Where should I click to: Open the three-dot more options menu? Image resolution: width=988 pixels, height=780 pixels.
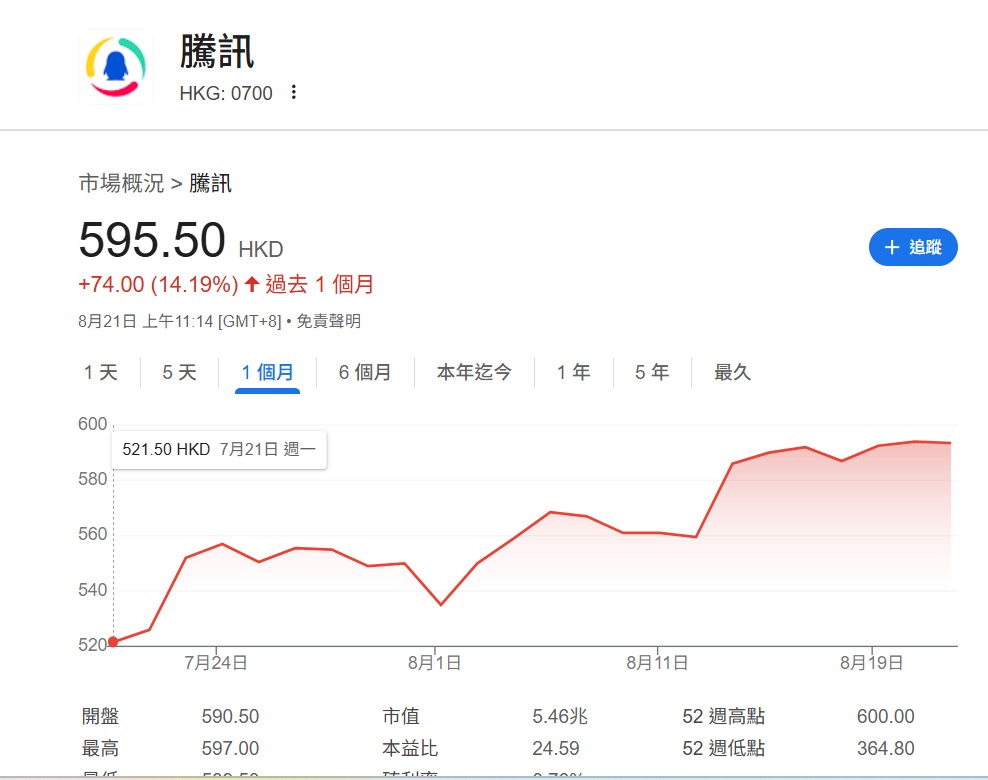coord(293,93)
